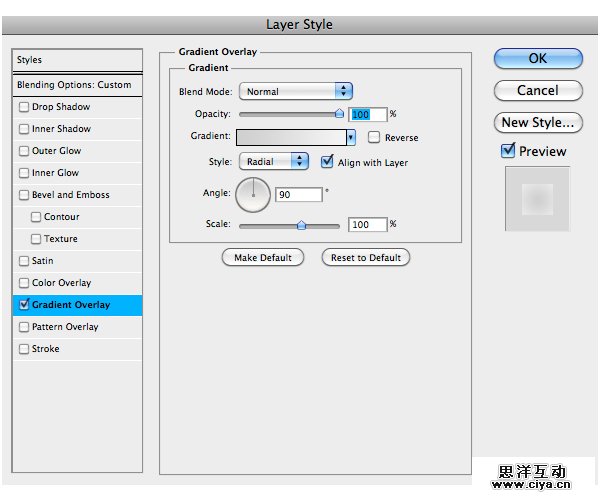Viewport: 600px width, 500px height.
Task: Click the Cancel button
Action: 537,90
